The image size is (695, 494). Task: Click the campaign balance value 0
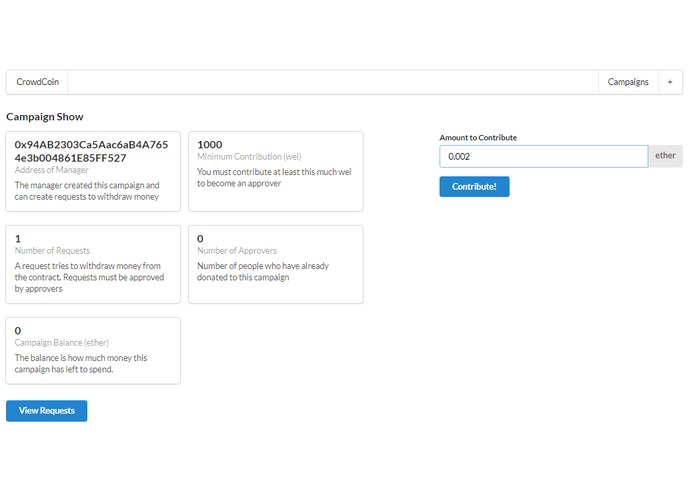(x=18, y=331)
